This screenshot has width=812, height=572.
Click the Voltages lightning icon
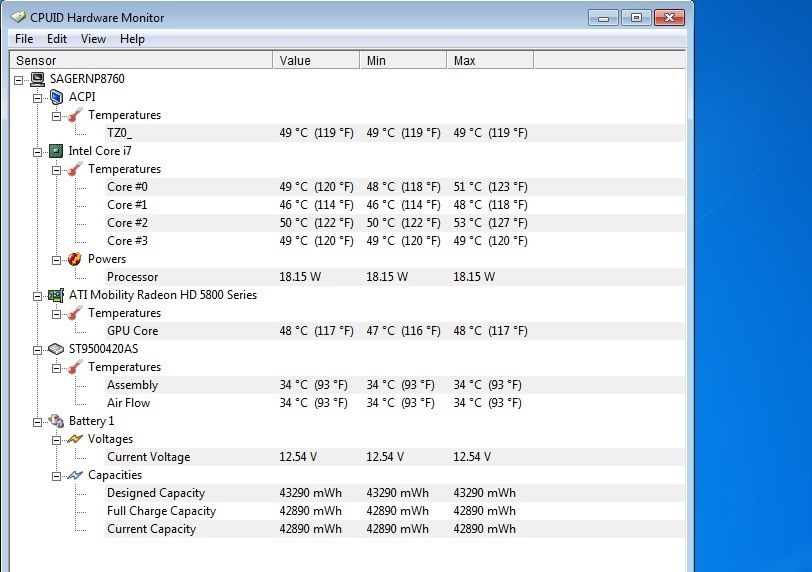[75, 439]
